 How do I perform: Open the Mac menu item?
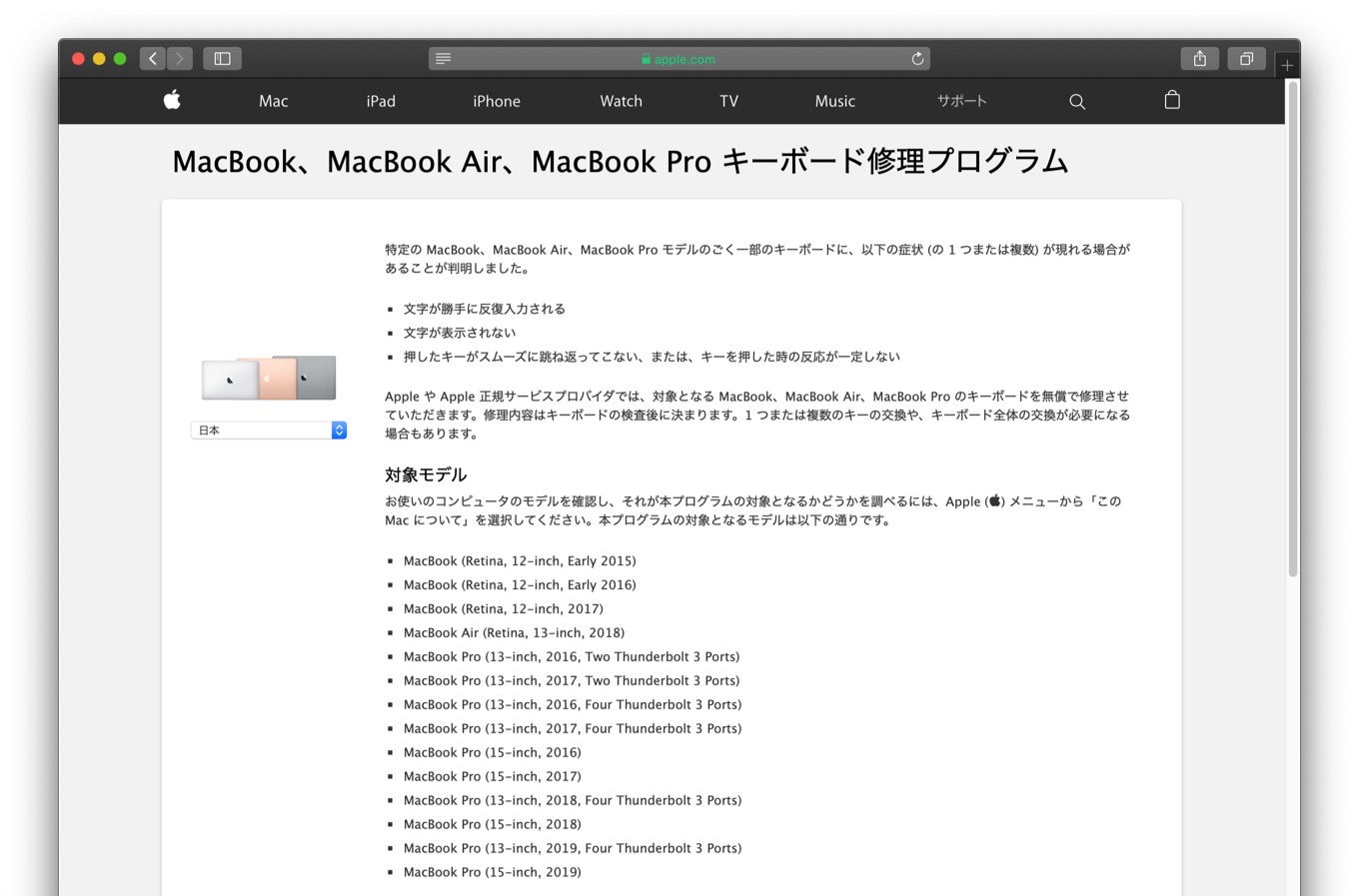coord(273,101)
